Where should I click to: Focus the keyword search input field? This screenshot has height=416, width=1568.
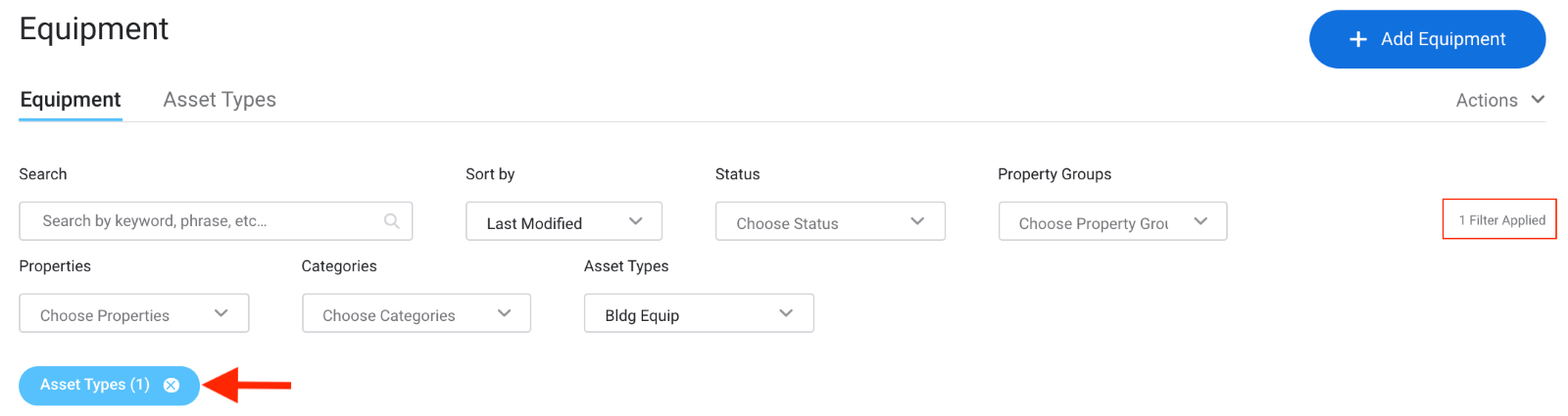pyautogui.click(x=206, y=221)
